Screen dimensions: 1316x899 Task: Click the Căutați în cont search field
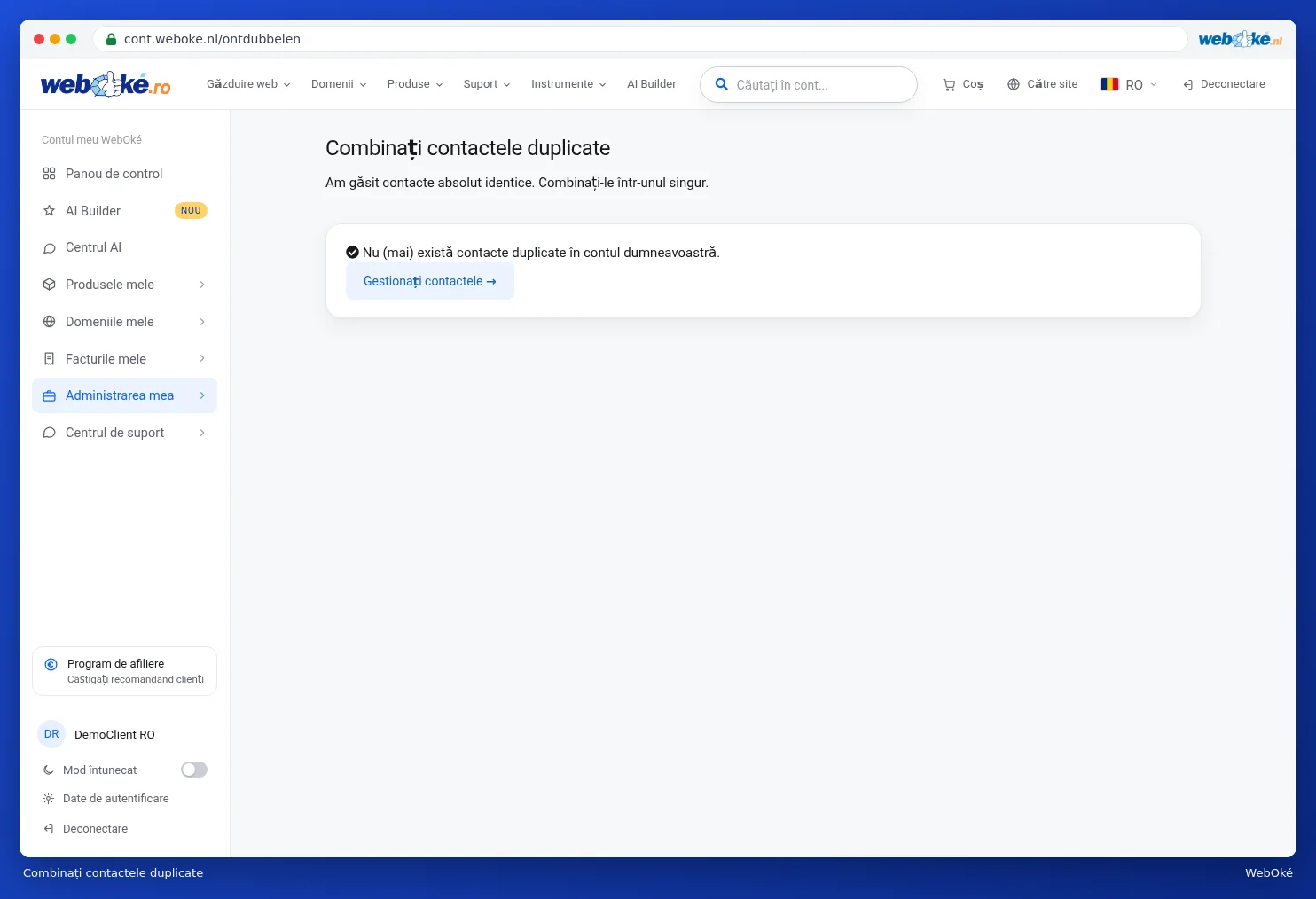(x=809, y=85)
